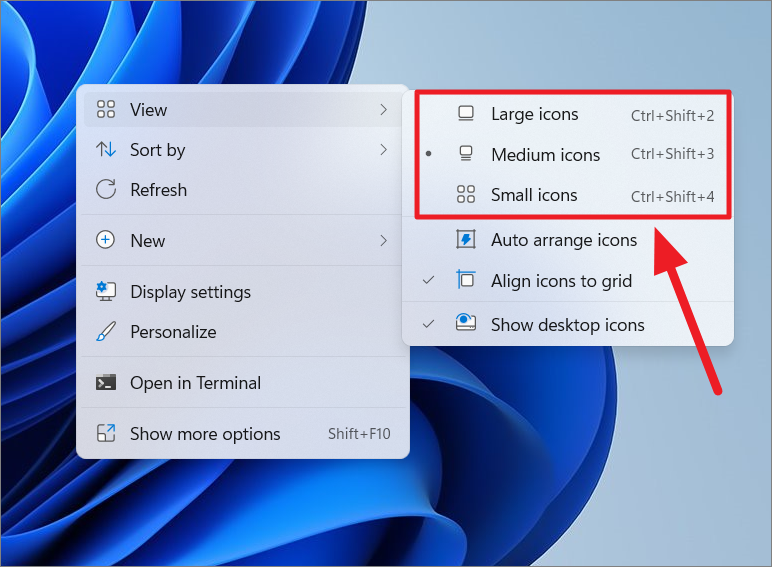The image size is (772, 567).
Task: Click the New plus circle icon
Action: pyautogui.click(x=105, y=240)
